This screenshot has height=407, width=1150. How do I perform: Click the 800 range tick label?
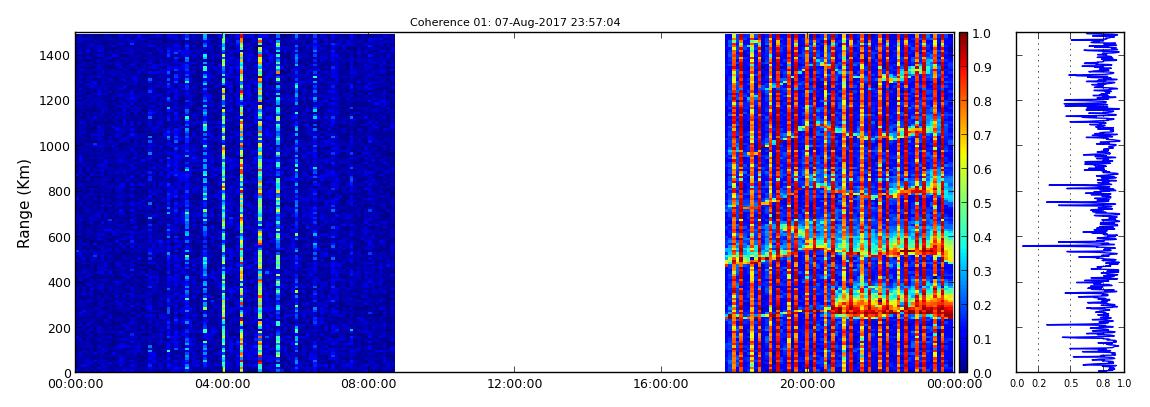pos(60,192)
